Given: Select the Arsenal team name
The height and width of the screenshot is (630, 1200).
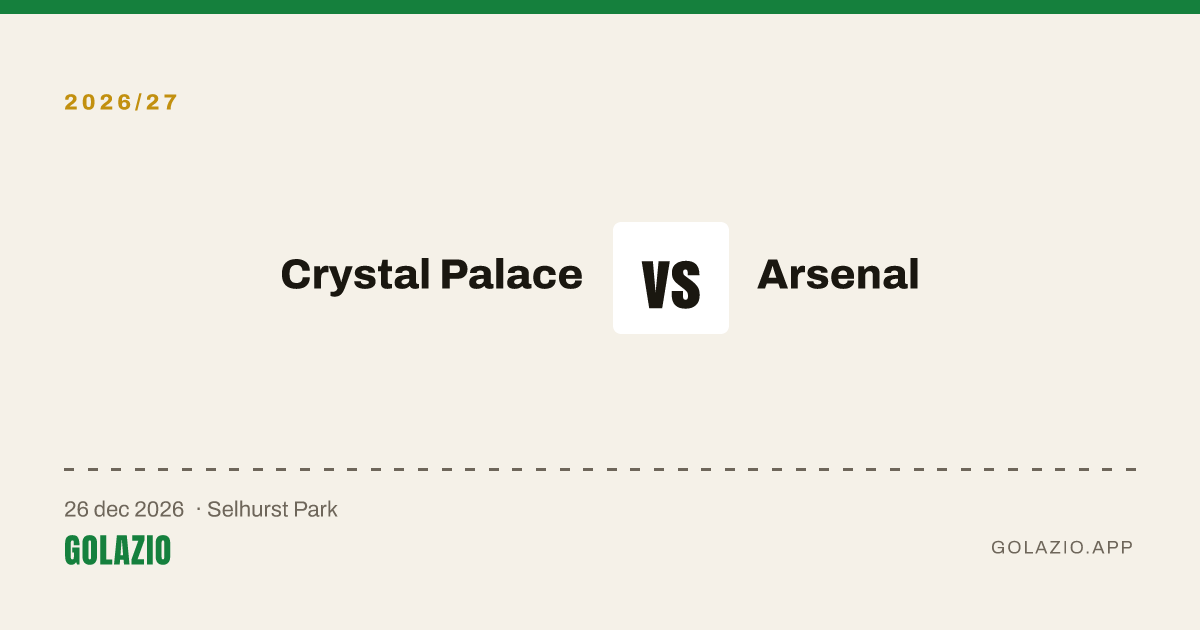Looking at the screenshot, I should [x=838, y=274].
